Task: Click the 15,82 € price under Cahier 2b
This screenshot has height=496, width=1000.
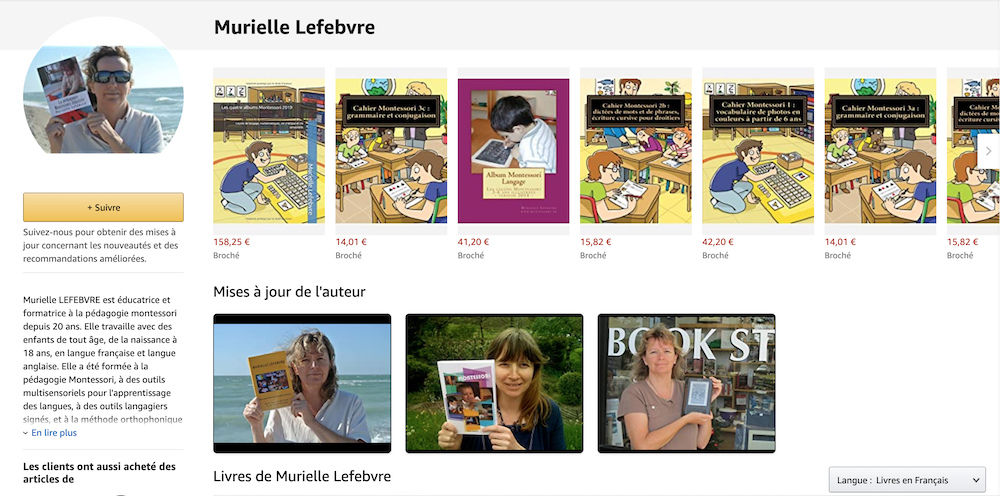Action: tap(596, 242)
